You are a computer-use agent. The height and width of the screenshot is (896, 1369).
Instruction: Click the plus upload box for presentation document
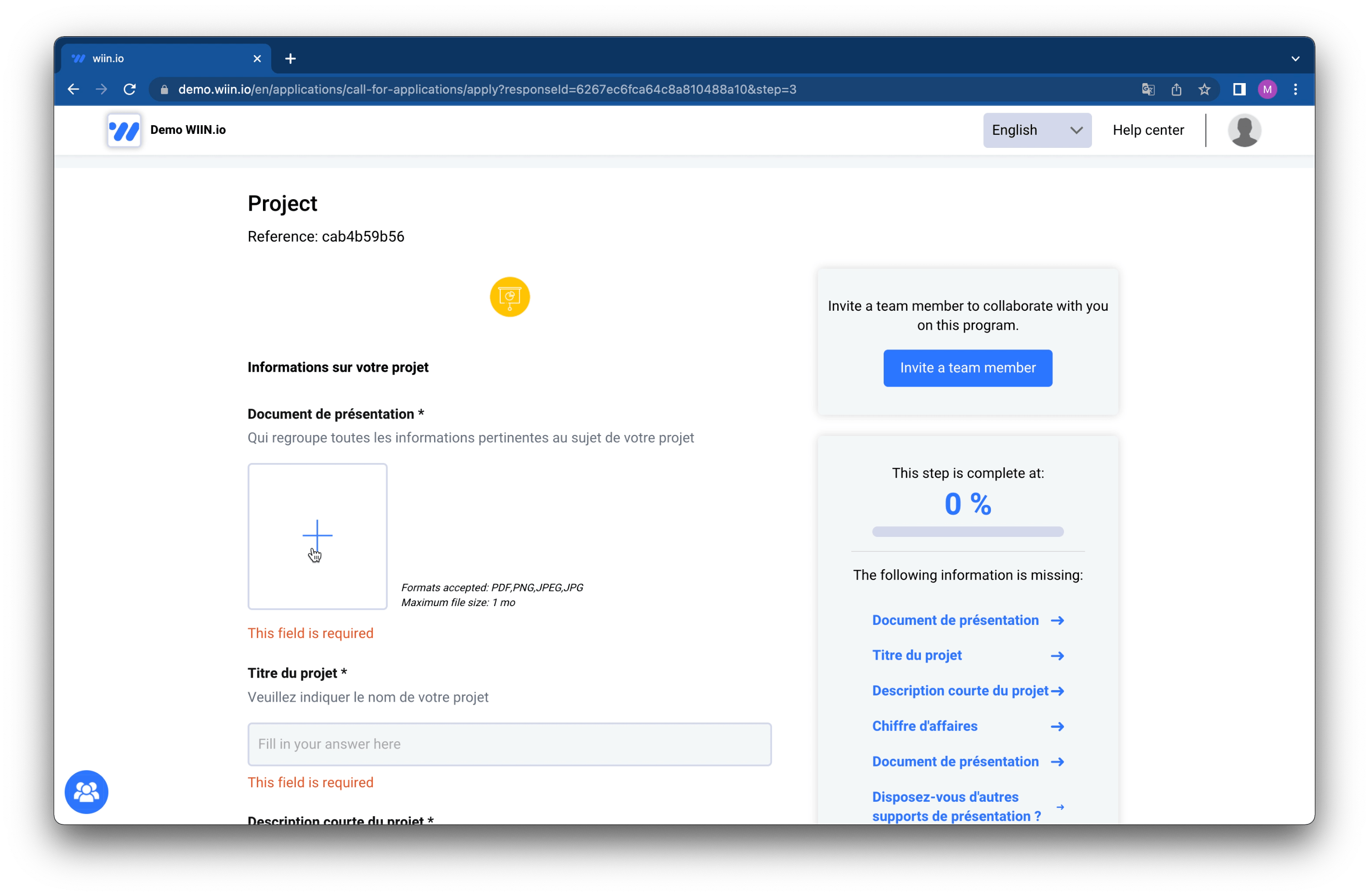pos(318,536)
